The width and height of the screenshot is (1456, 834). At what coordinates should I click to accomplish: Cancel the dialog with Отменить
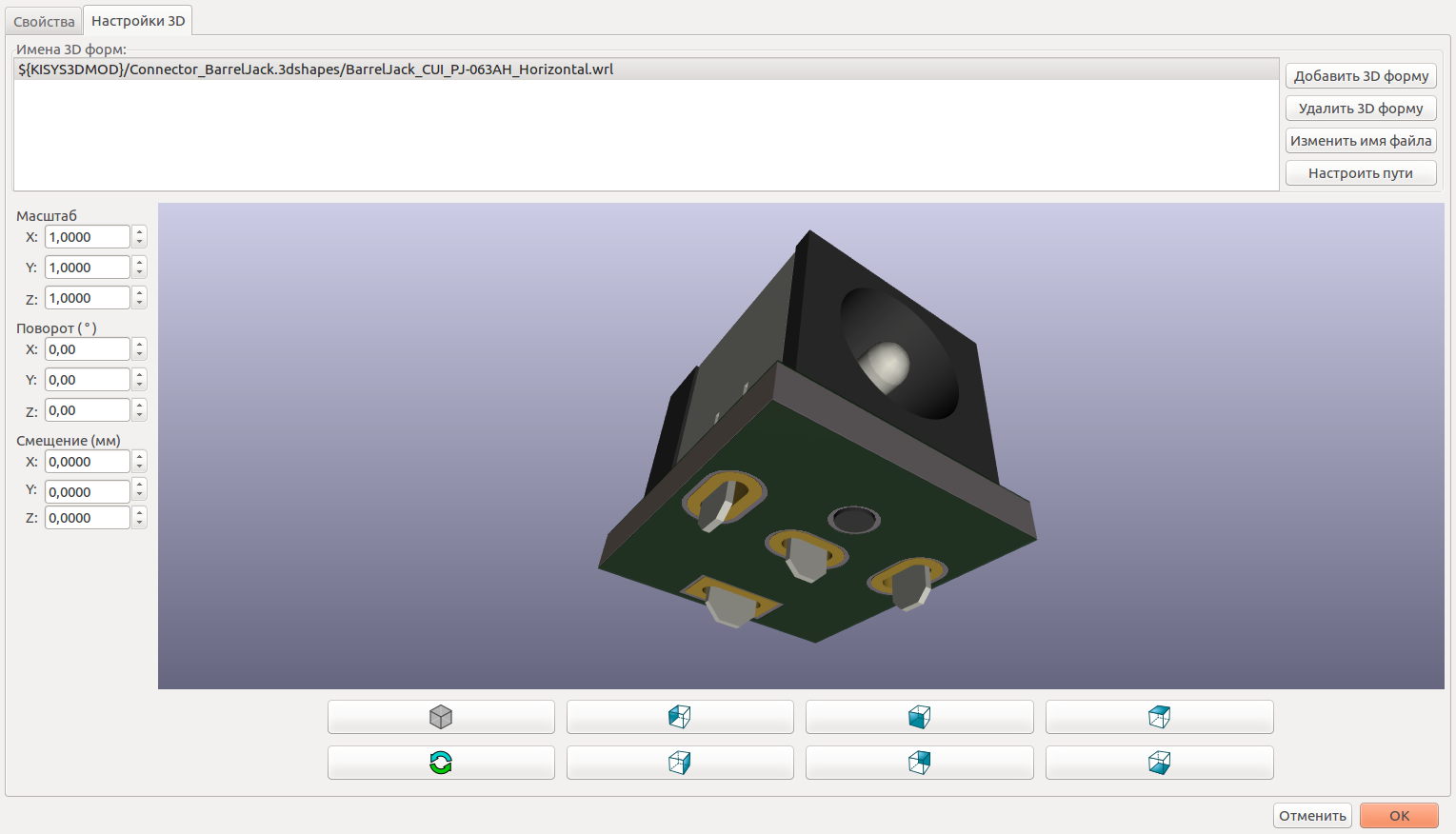(1312, 816)
